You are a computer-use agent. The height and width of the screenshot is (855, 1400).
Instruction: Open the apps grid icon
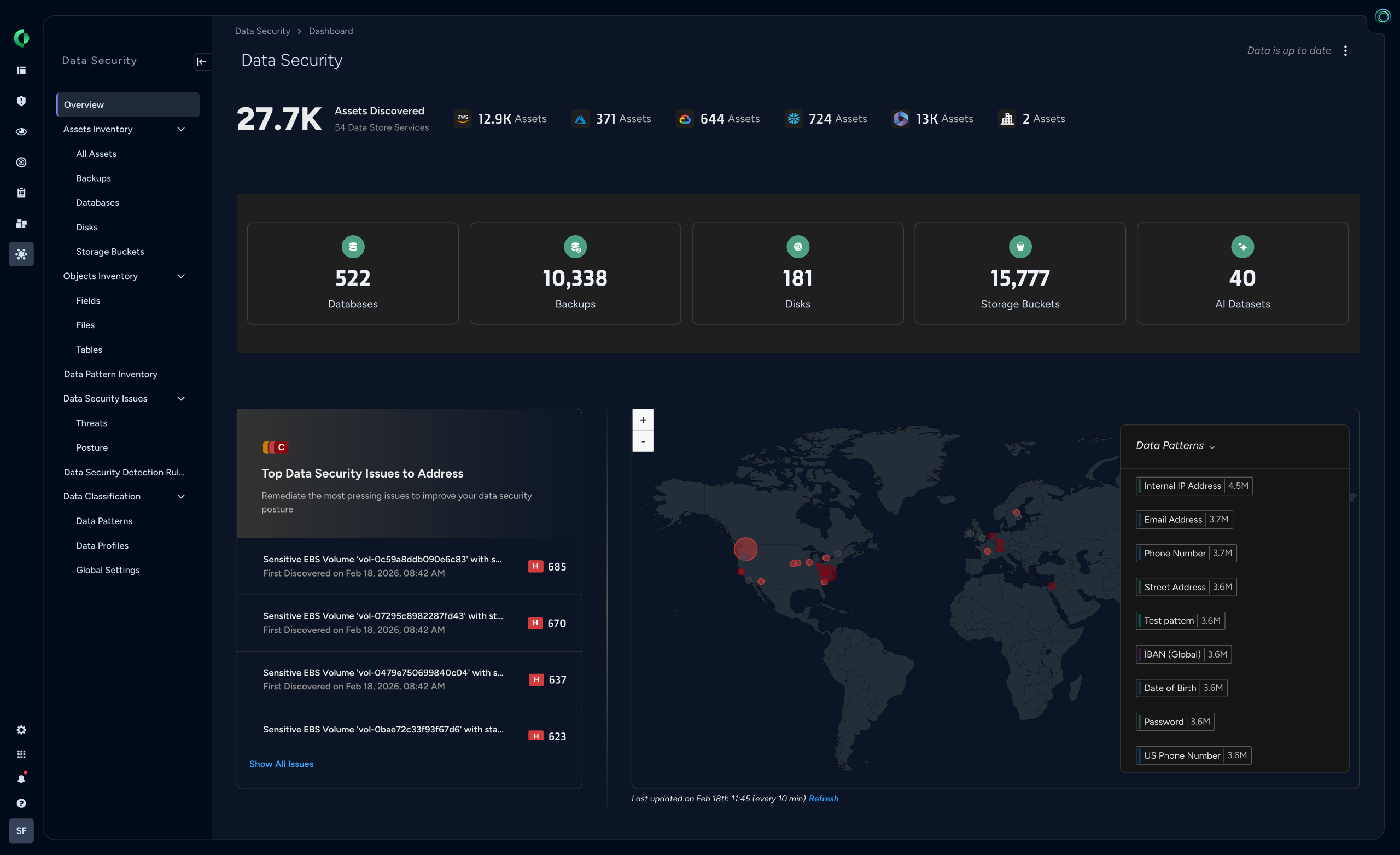[21, 754]
